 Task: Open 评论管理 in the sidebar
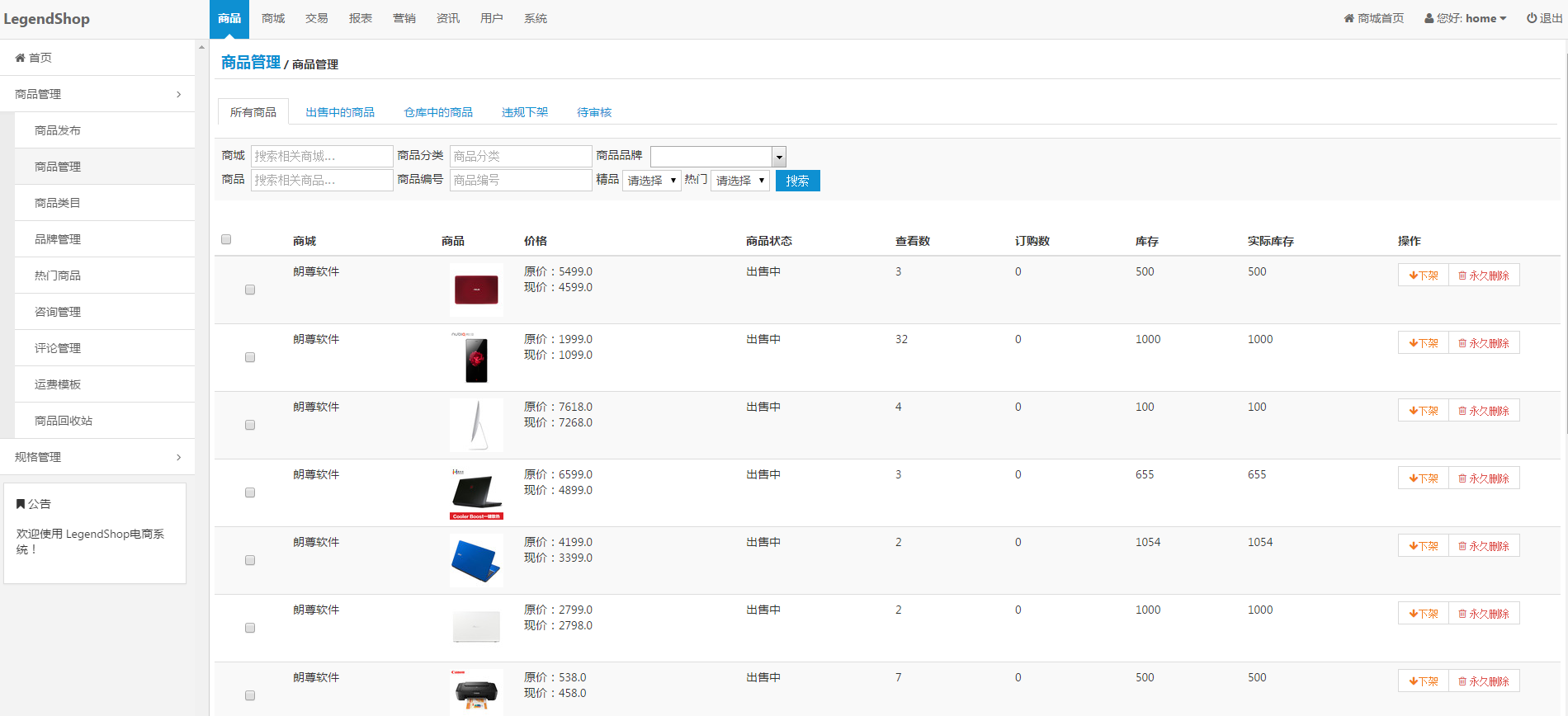pos(105,348)
